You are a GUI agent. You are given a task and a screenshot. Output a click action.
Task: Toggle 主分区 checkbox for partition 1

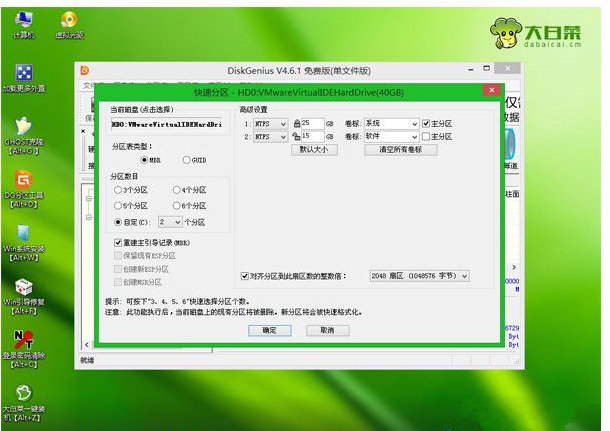tap(426, 124)
